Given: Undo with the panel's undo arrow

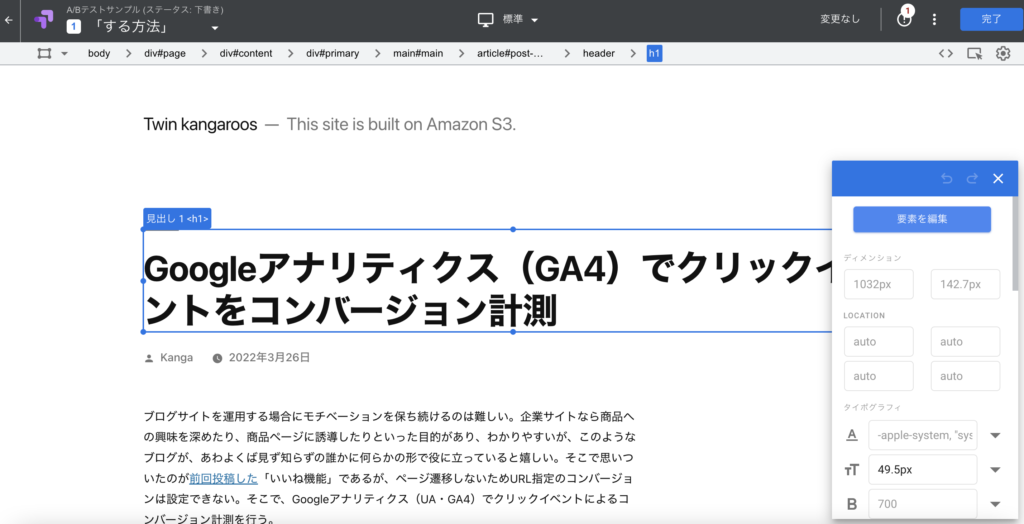Looking at the screenshot, I should 946,178.
